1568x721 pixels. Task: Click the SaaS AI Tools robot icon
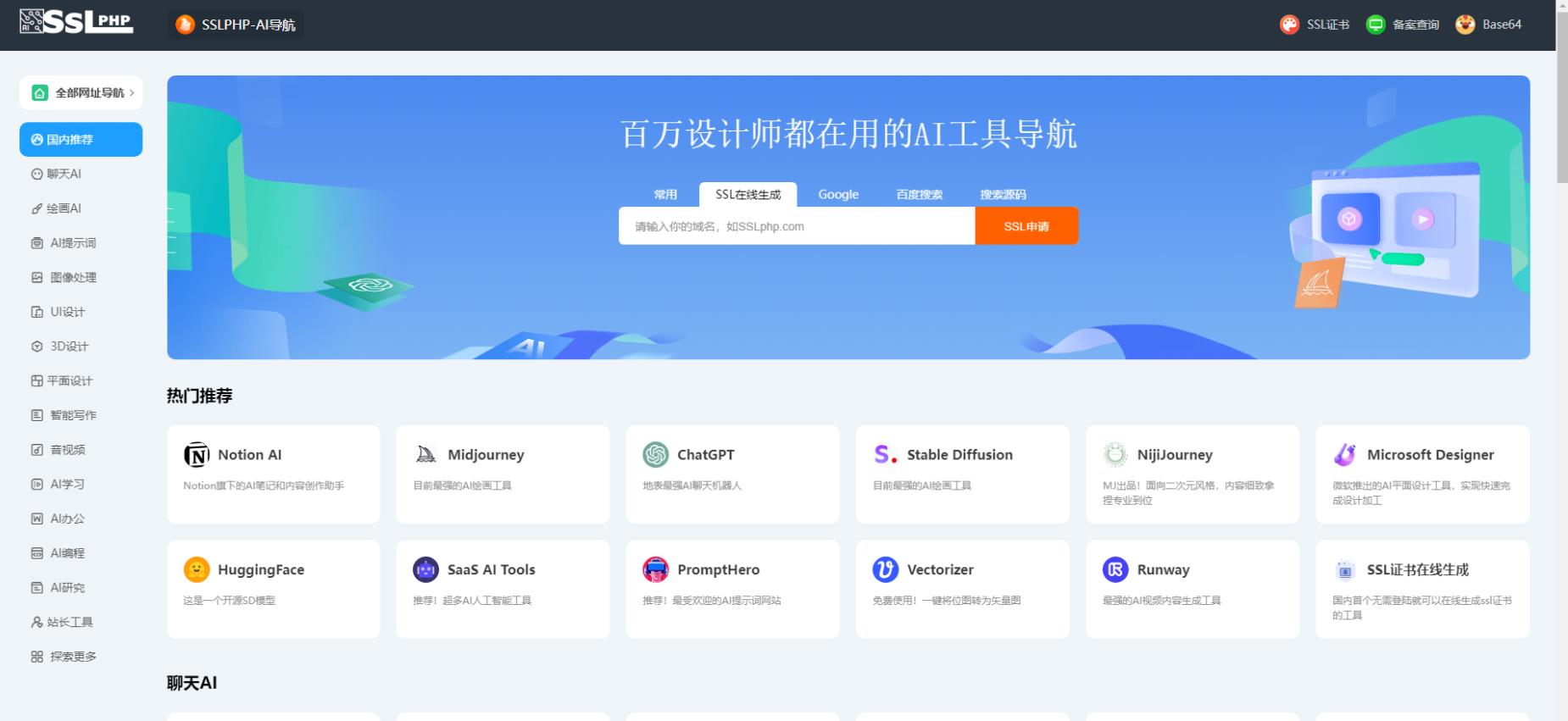(x=426, y=569)
